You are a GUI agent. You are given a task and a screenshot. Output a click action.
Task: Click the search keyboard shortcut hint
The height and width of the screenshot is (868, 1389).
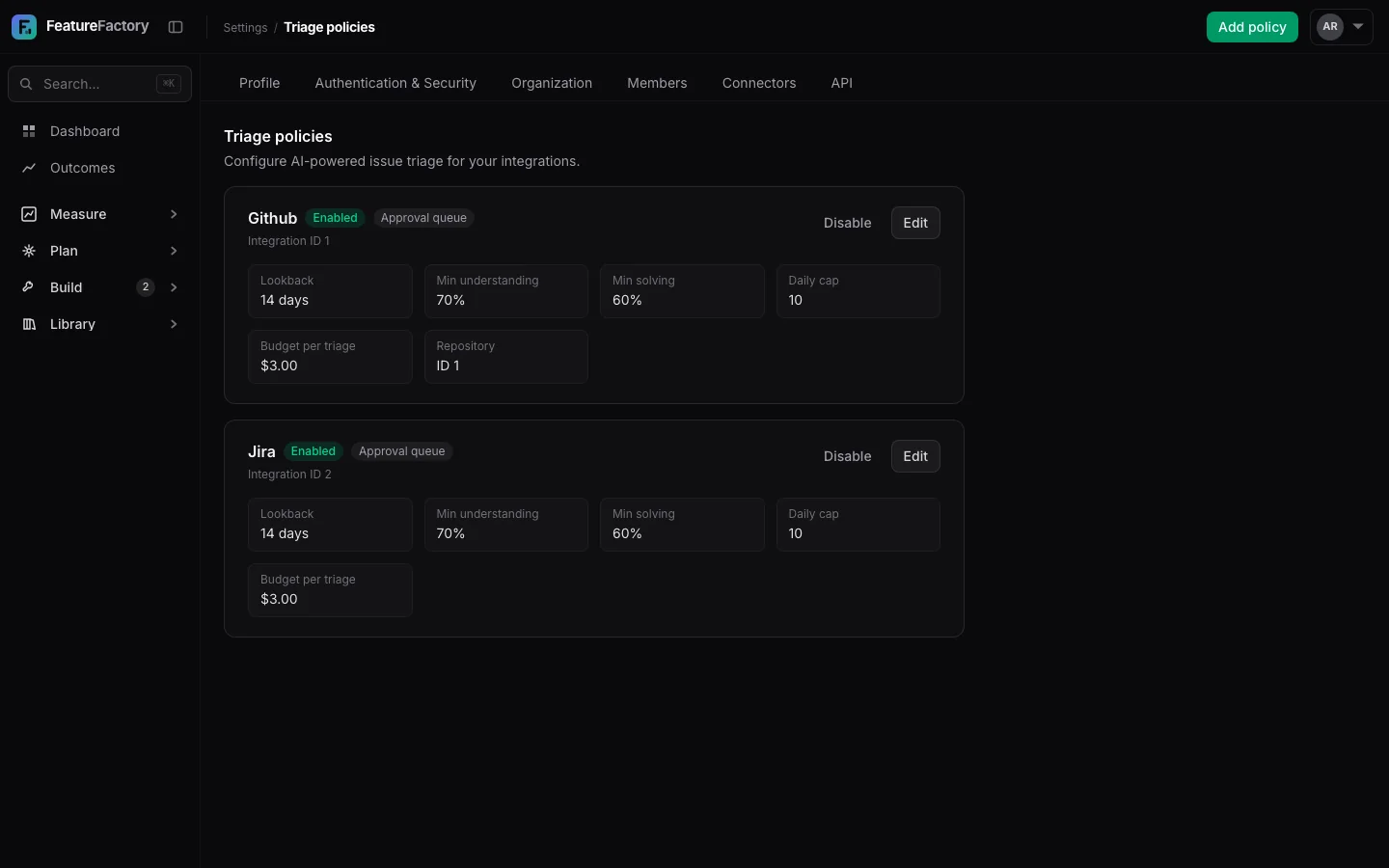pos(169,84)
